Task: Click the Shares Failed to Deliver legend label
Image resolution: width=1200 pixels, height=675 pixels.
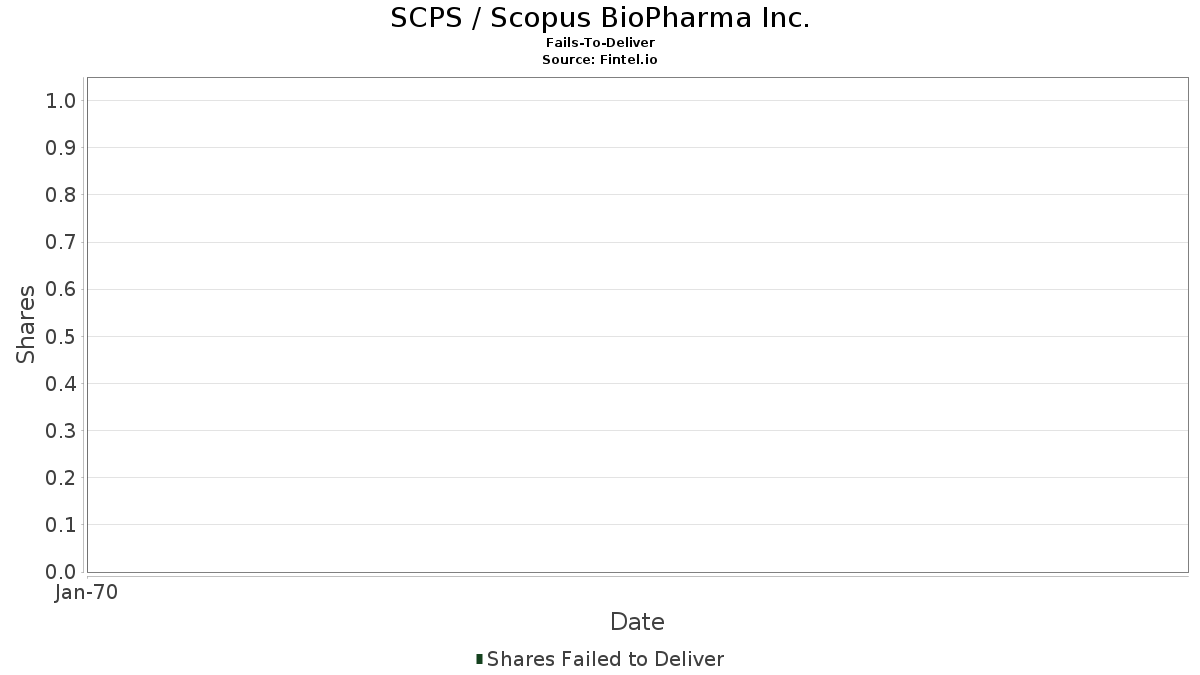Action: point(605,659)
